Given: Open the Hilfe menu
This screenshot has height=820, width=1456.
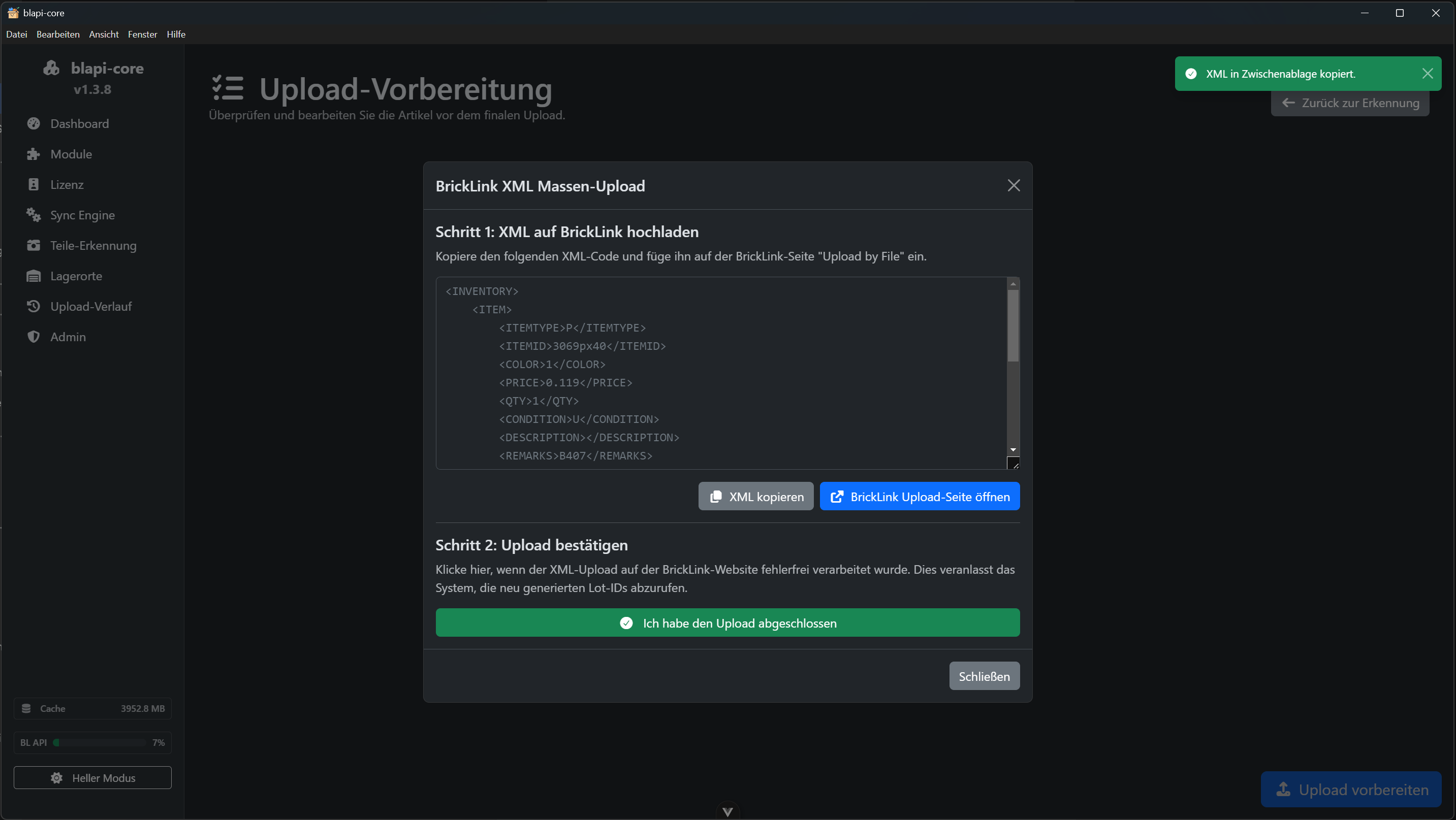Looking at the screenshot, I should coord(176,35).
